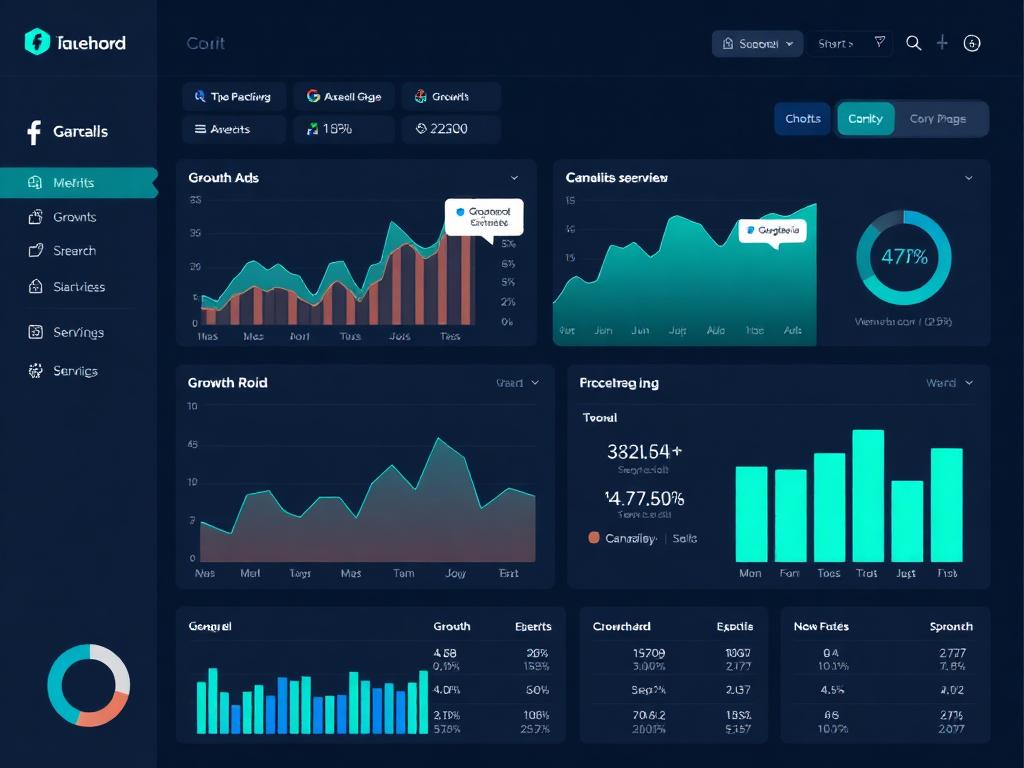Click the gear icon next to Servrigs
This screenshot has height=768, width=1024.
point(35,371)
